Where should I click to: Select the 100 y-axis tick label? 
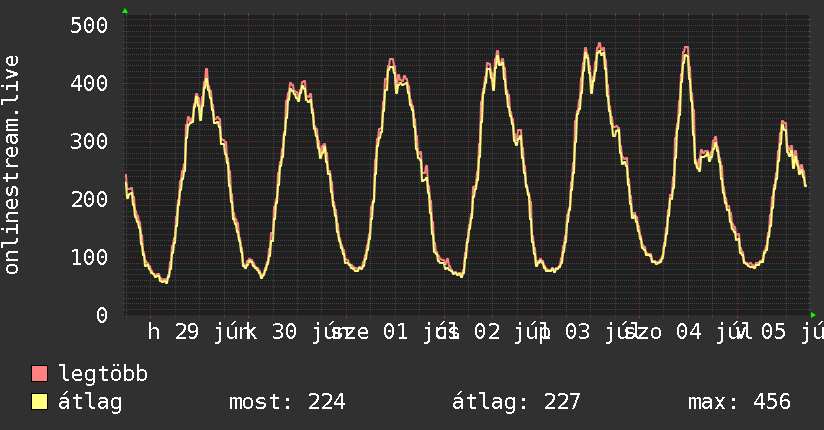point(89,257)
